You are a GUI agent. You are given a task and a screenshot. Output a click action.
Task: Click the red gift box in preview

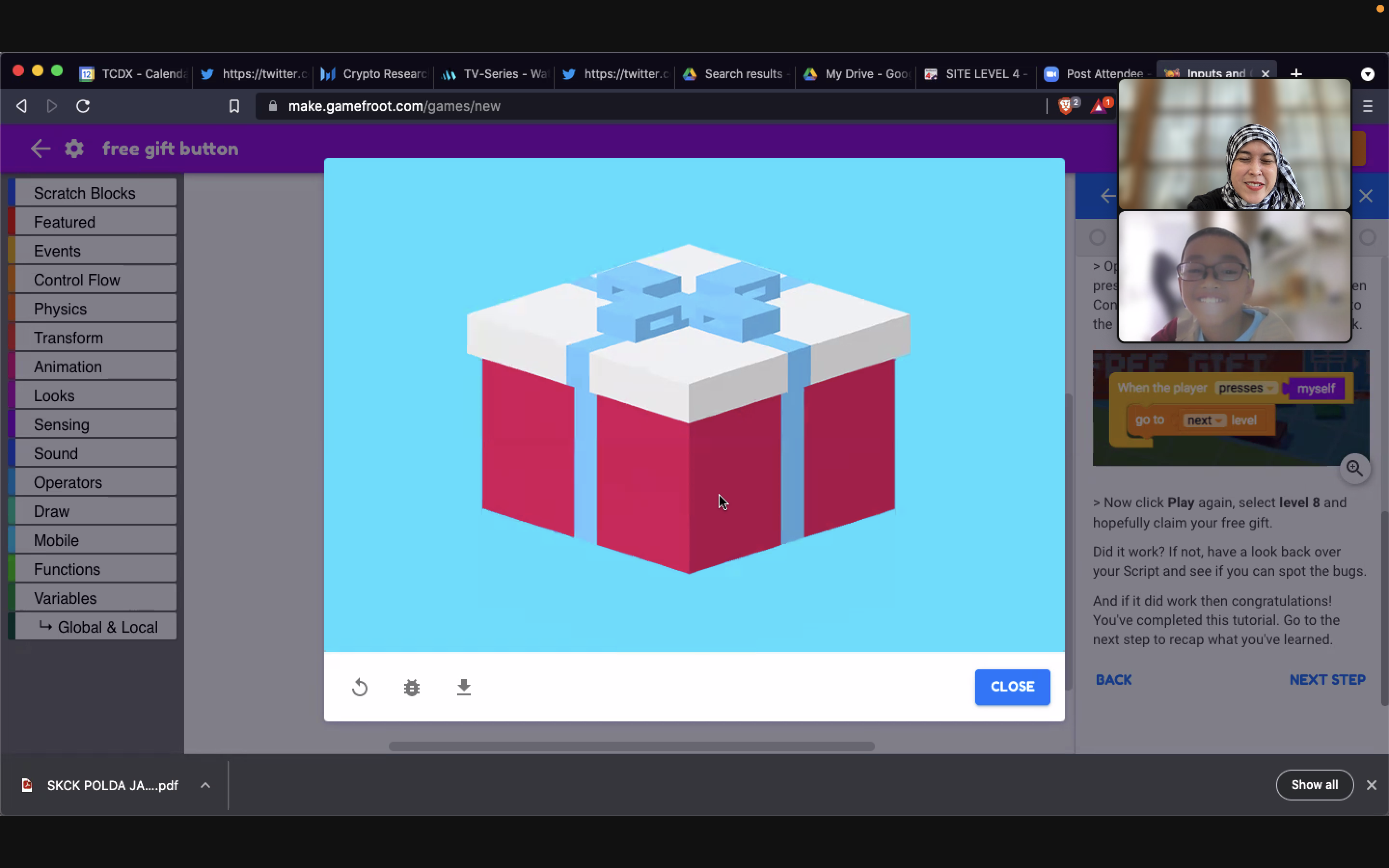coord(688,409)
